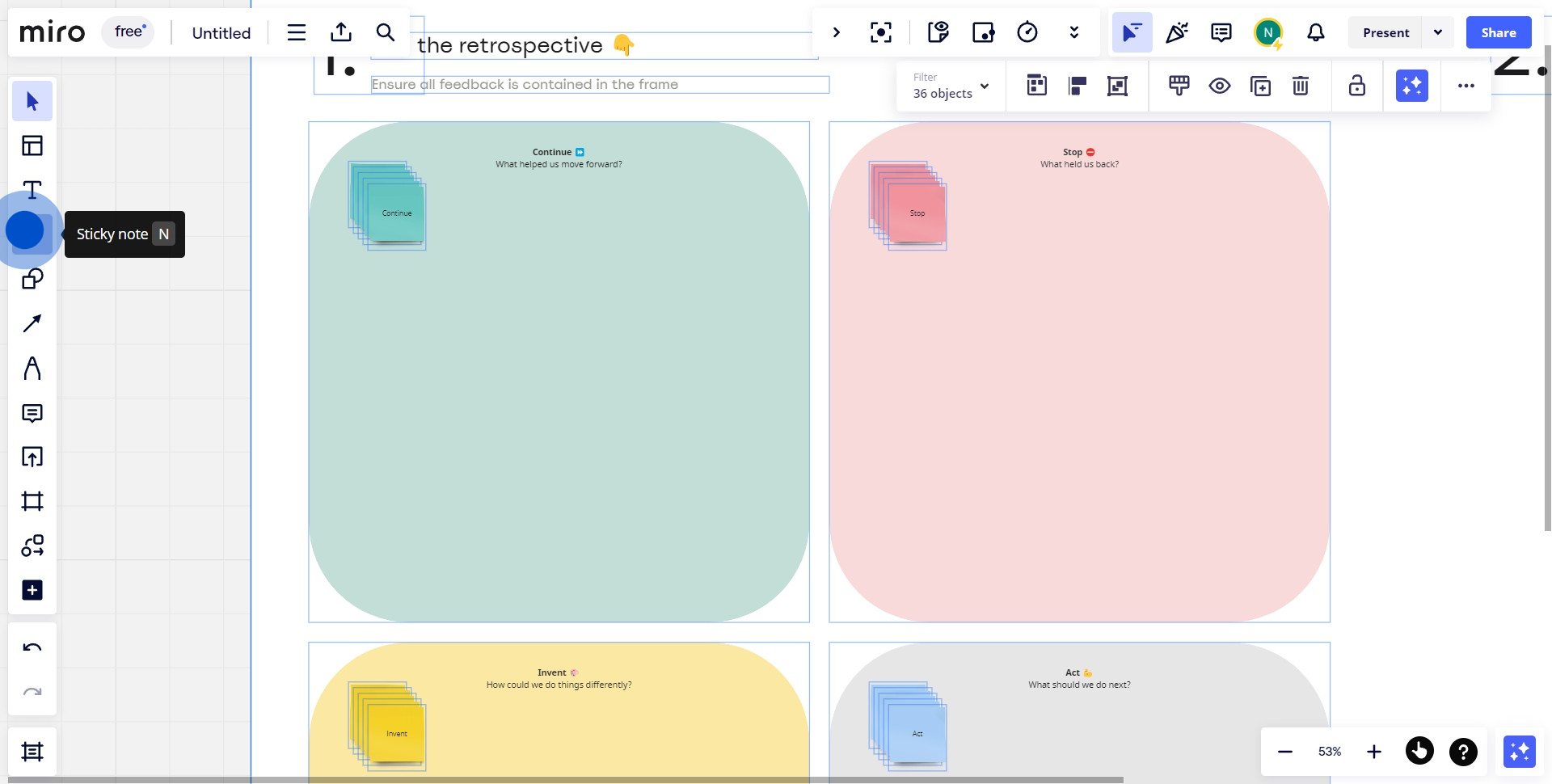This screenshot has height=784, width=1552.
Task: Click the paint roller style icon
Action: tap(1179, 86)
